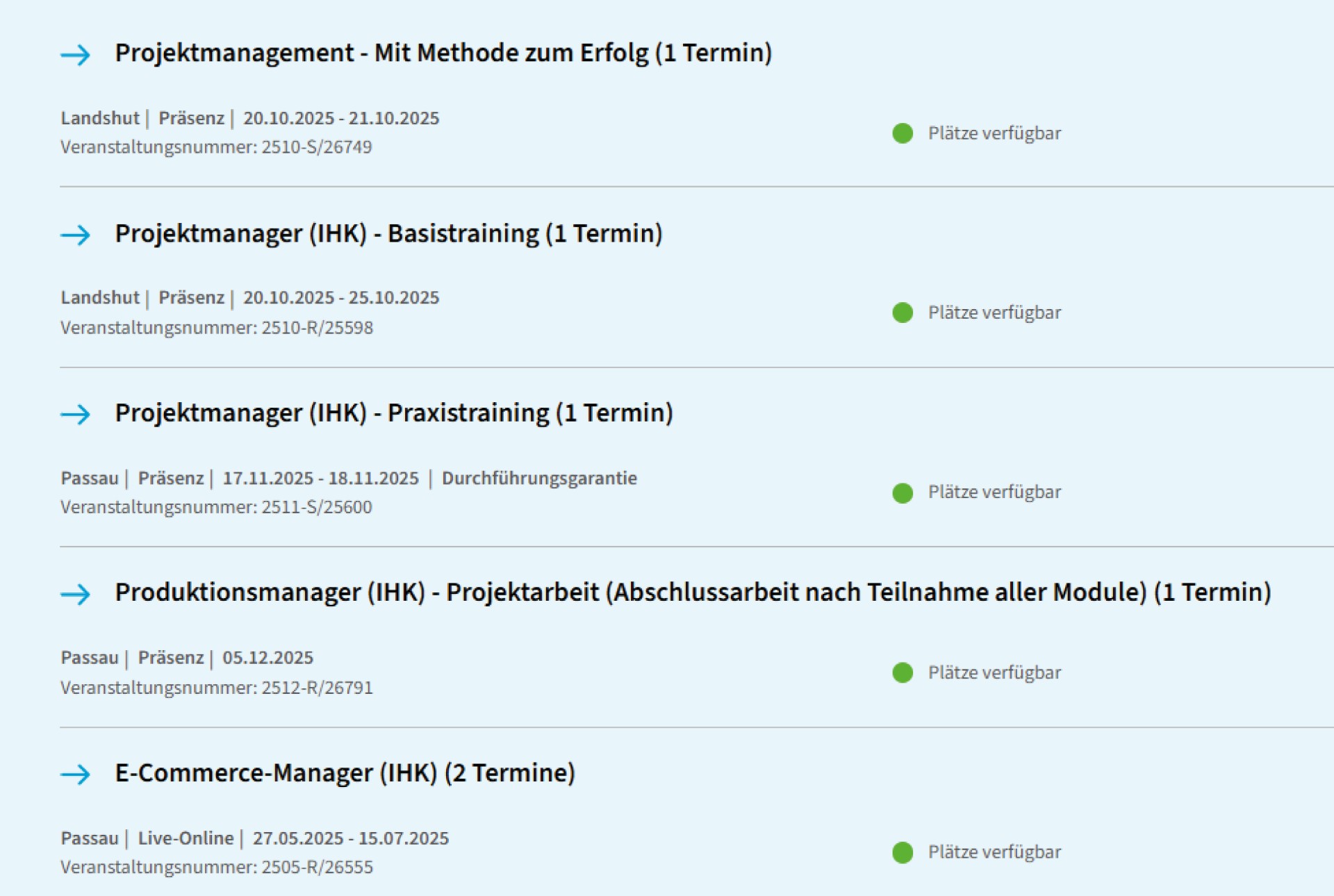This screenshot has width=1334, height=896.
Task: Click green availability dot for event 2510-R/25598
Action: point(903,313)
